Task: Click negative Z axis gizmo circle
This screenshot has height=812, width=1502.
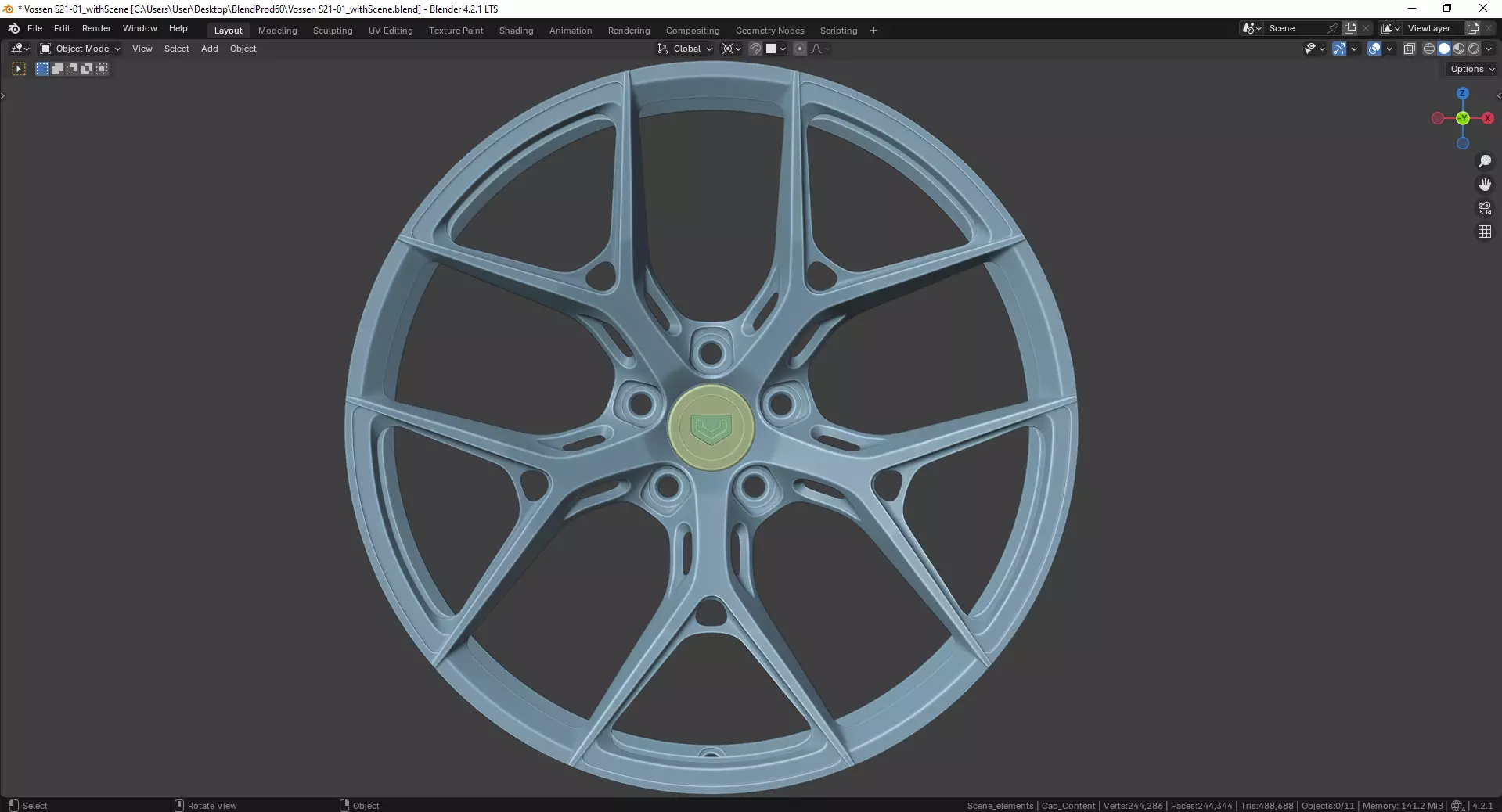Action: pos(1463,143)
